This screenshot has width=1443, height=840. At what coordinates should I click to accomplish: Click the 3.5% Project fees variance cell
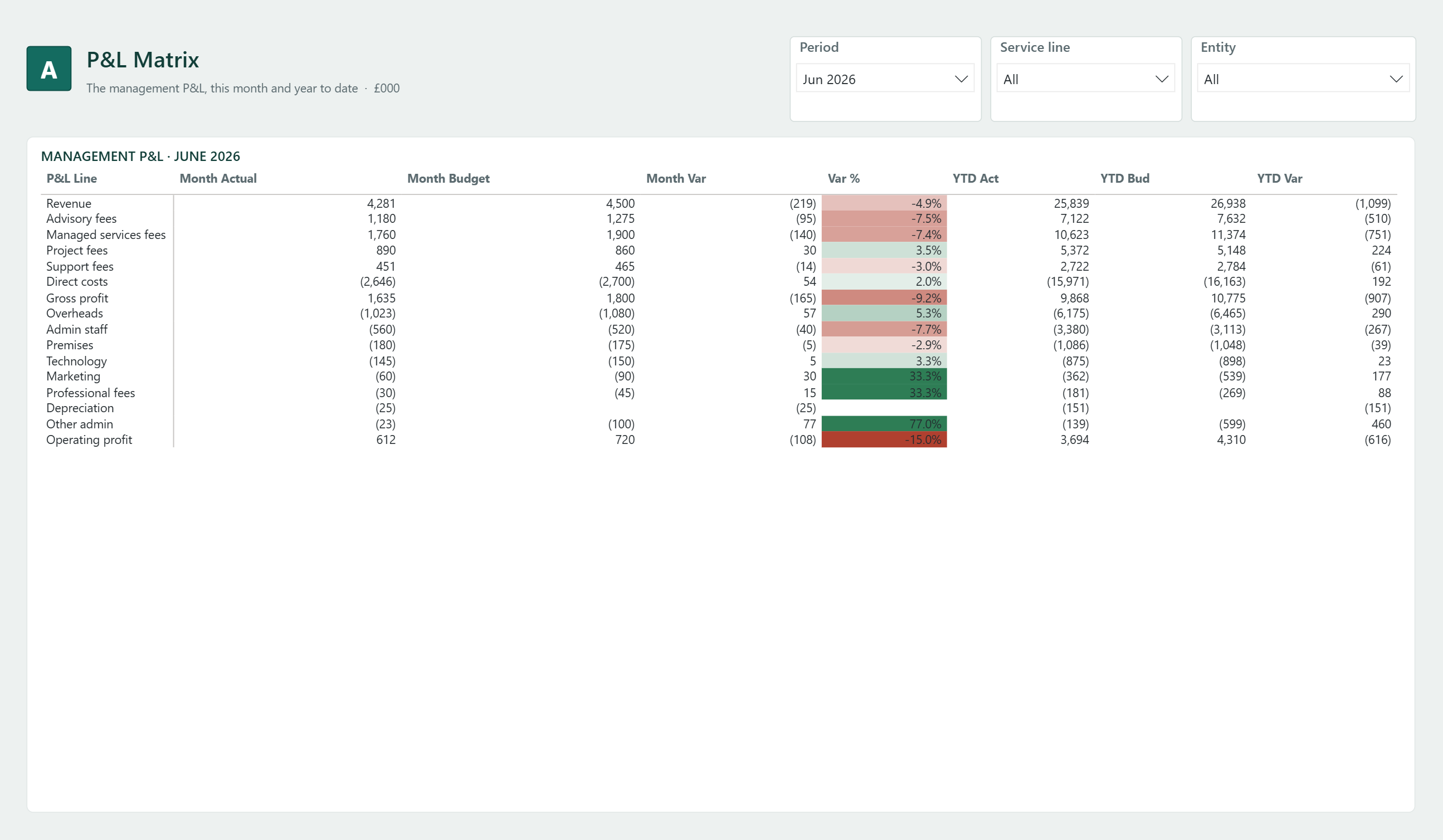tap(884, 250)
